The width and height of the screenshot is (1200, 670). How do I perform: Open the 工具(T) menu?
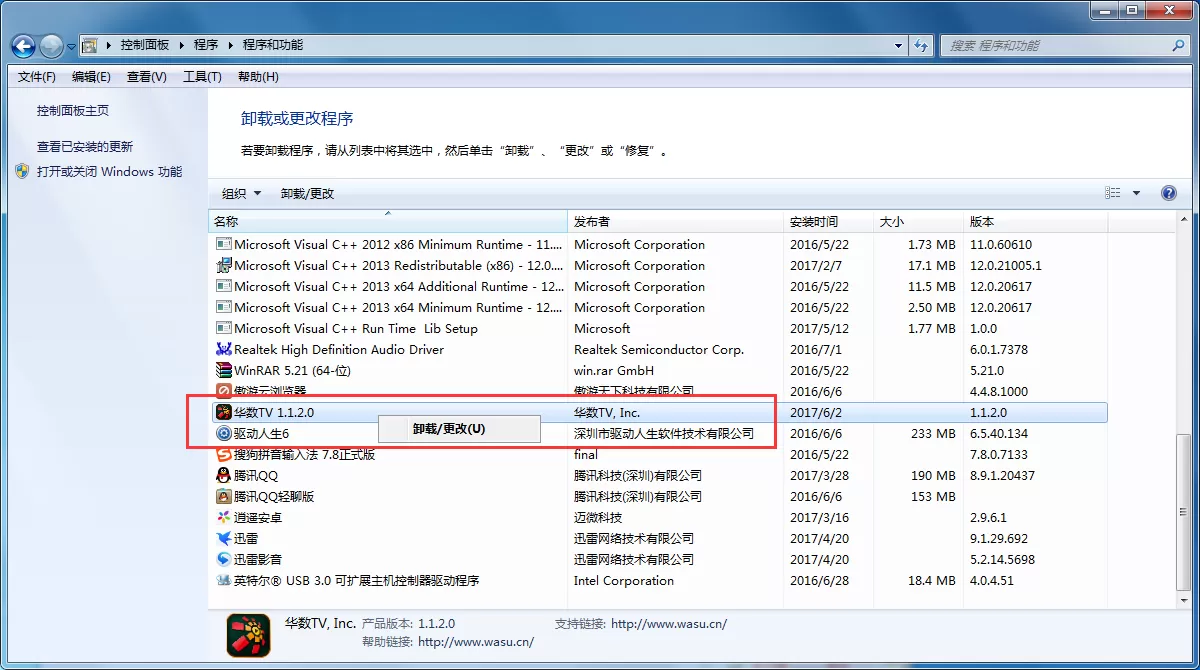pyautogui.click(x=202, y=77)
